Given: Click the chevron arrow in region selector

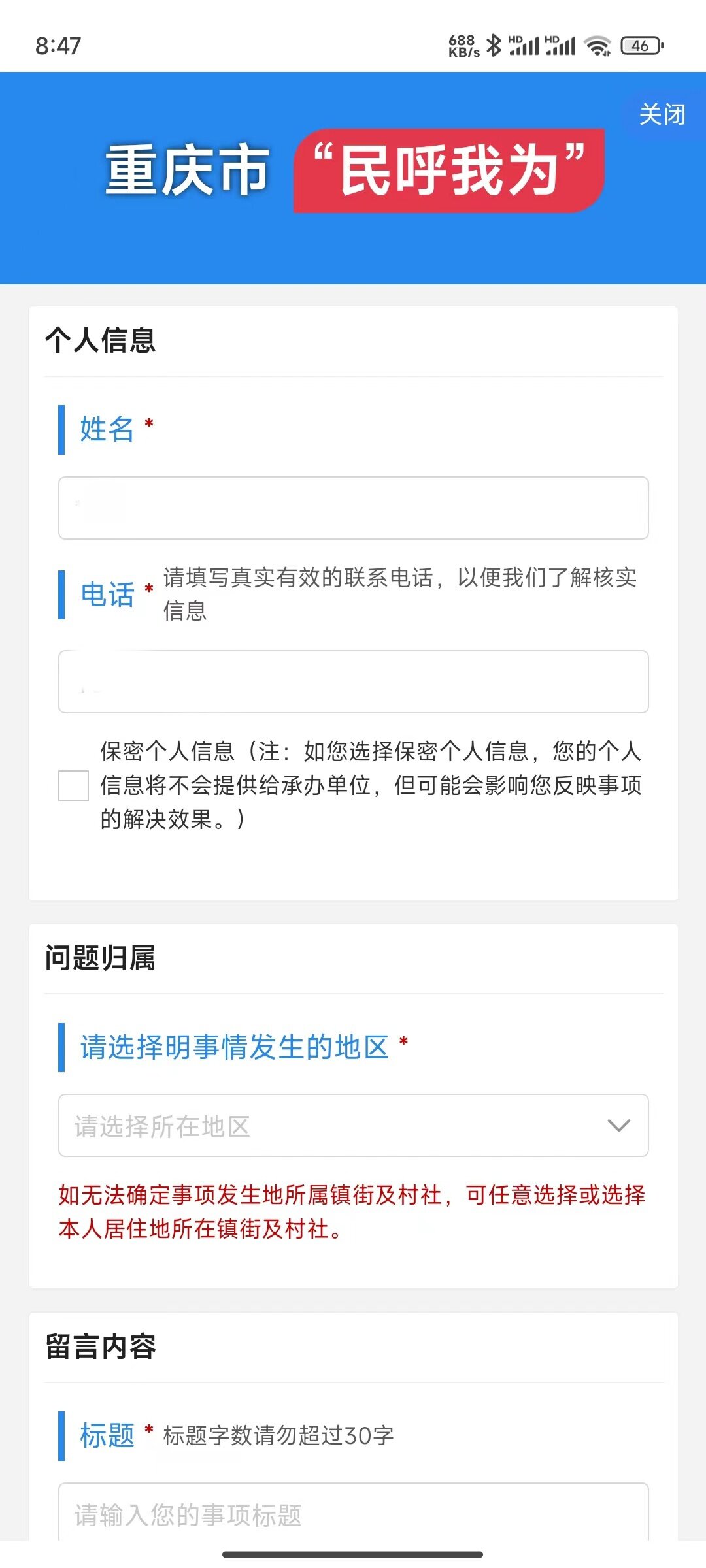Looking at the screenshot, I should pyautogui.click(x=618, y=1126).
